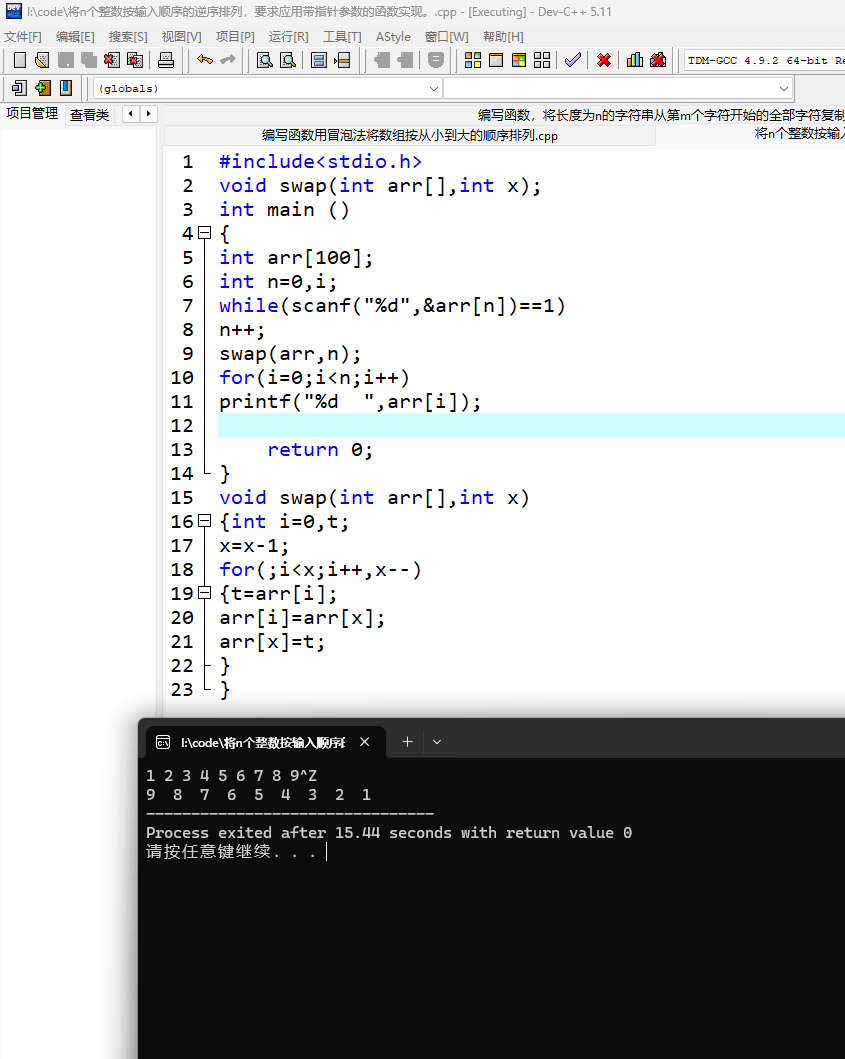Open the TDM-GCC 4.9.2 compiler selector

(765, 60)
